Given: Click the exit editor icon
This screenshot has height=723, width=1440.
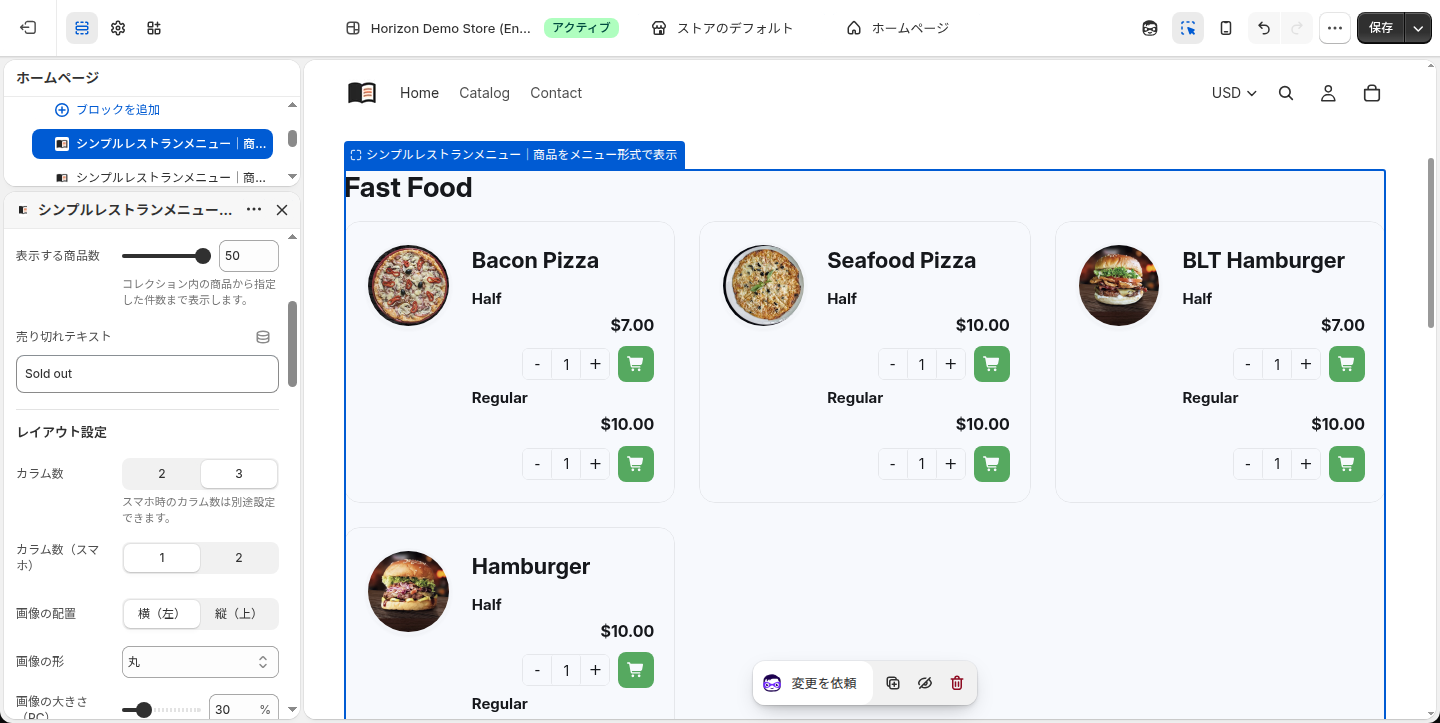Looking at the screenshot, I should [x=29, y=28].
